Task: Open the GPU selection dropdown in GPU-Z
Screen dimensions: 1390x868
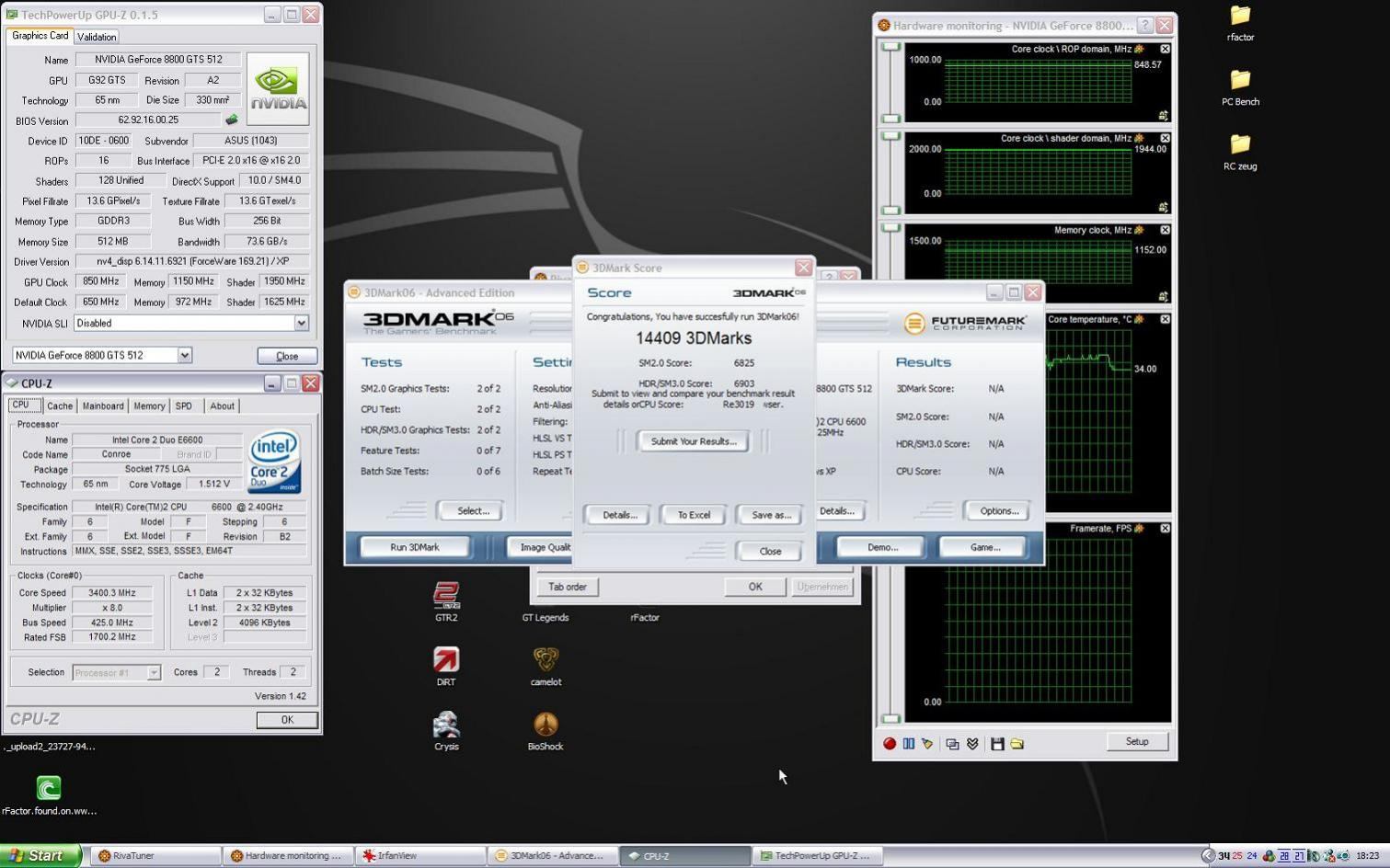Action: 185,355
